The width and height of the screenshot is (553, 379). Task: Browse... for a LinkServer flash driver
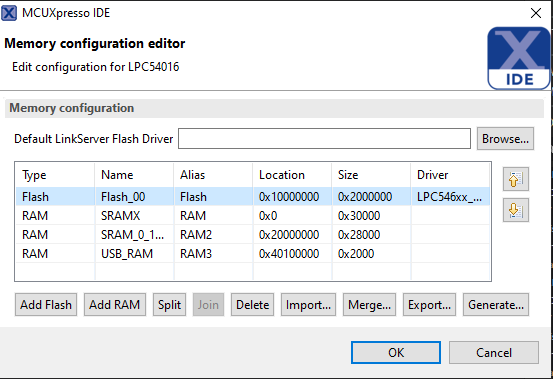click(505, 139)
